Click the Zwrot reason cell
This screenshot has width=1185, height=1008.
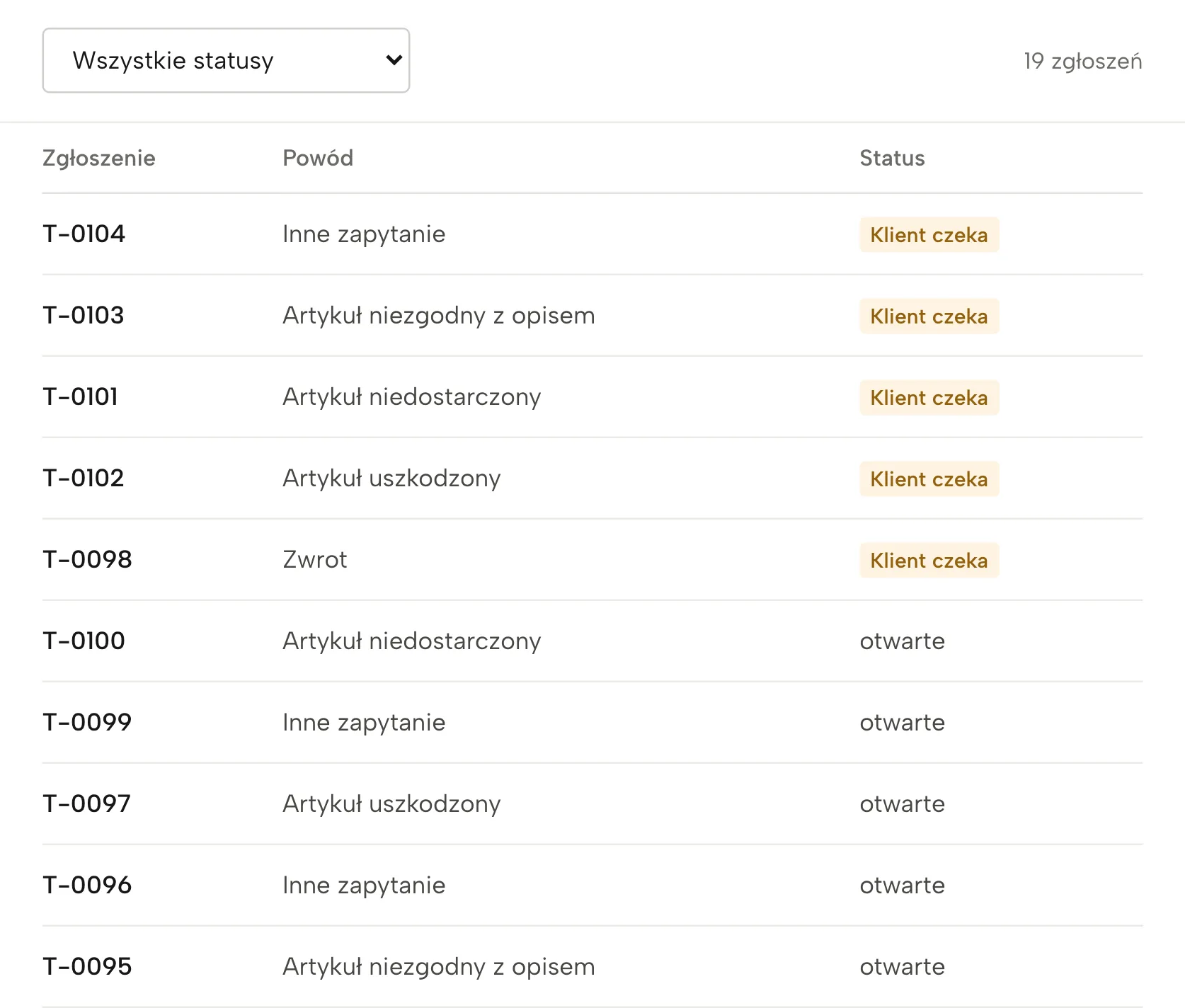click(x=315, y=559)
